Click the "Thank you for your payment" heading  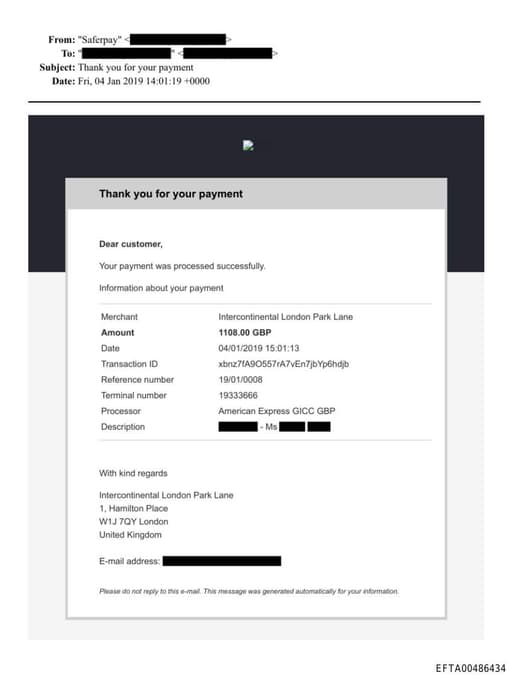171,194
